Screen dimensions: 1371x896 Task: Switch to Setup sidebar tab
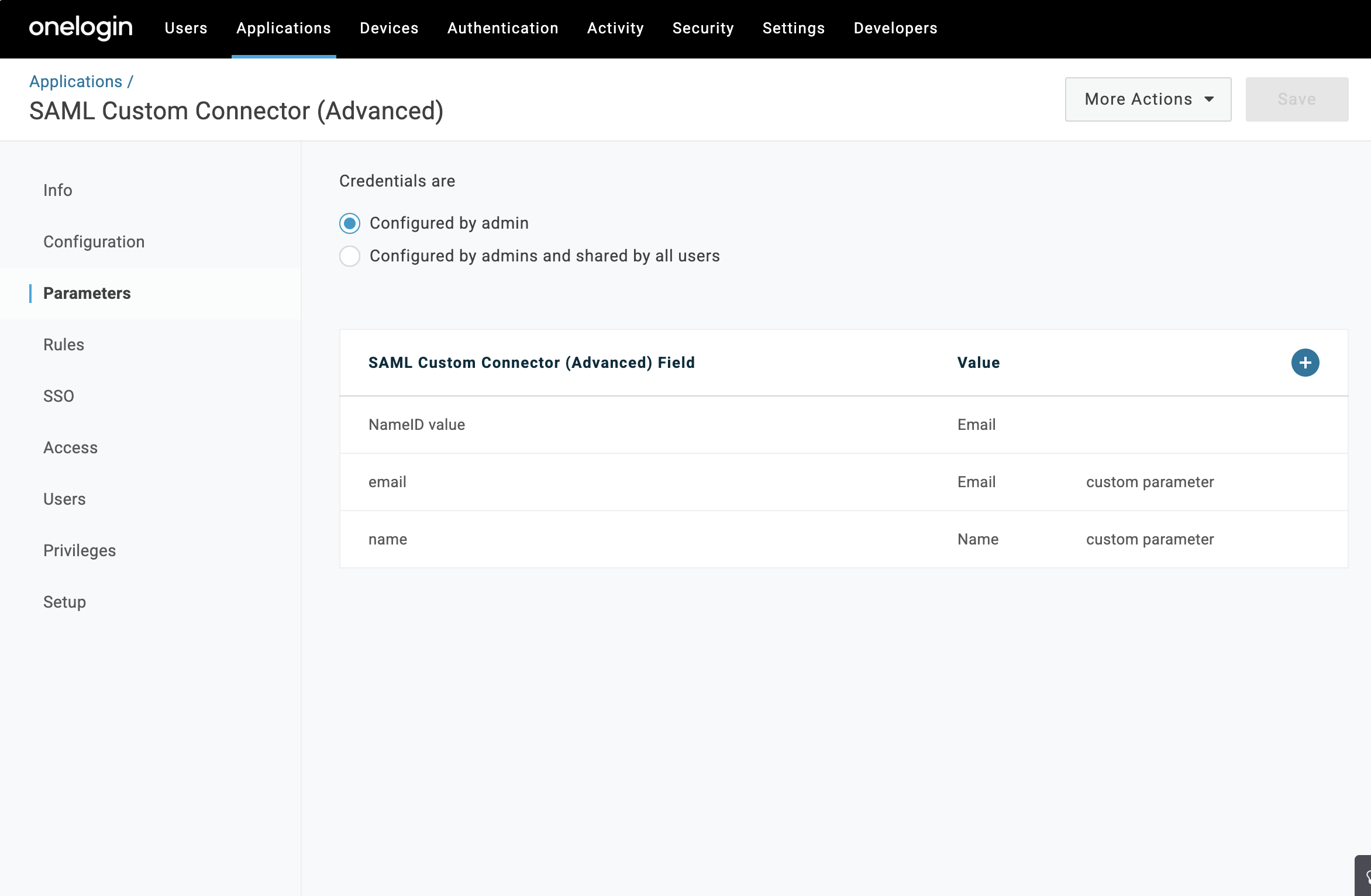(64, 602)
